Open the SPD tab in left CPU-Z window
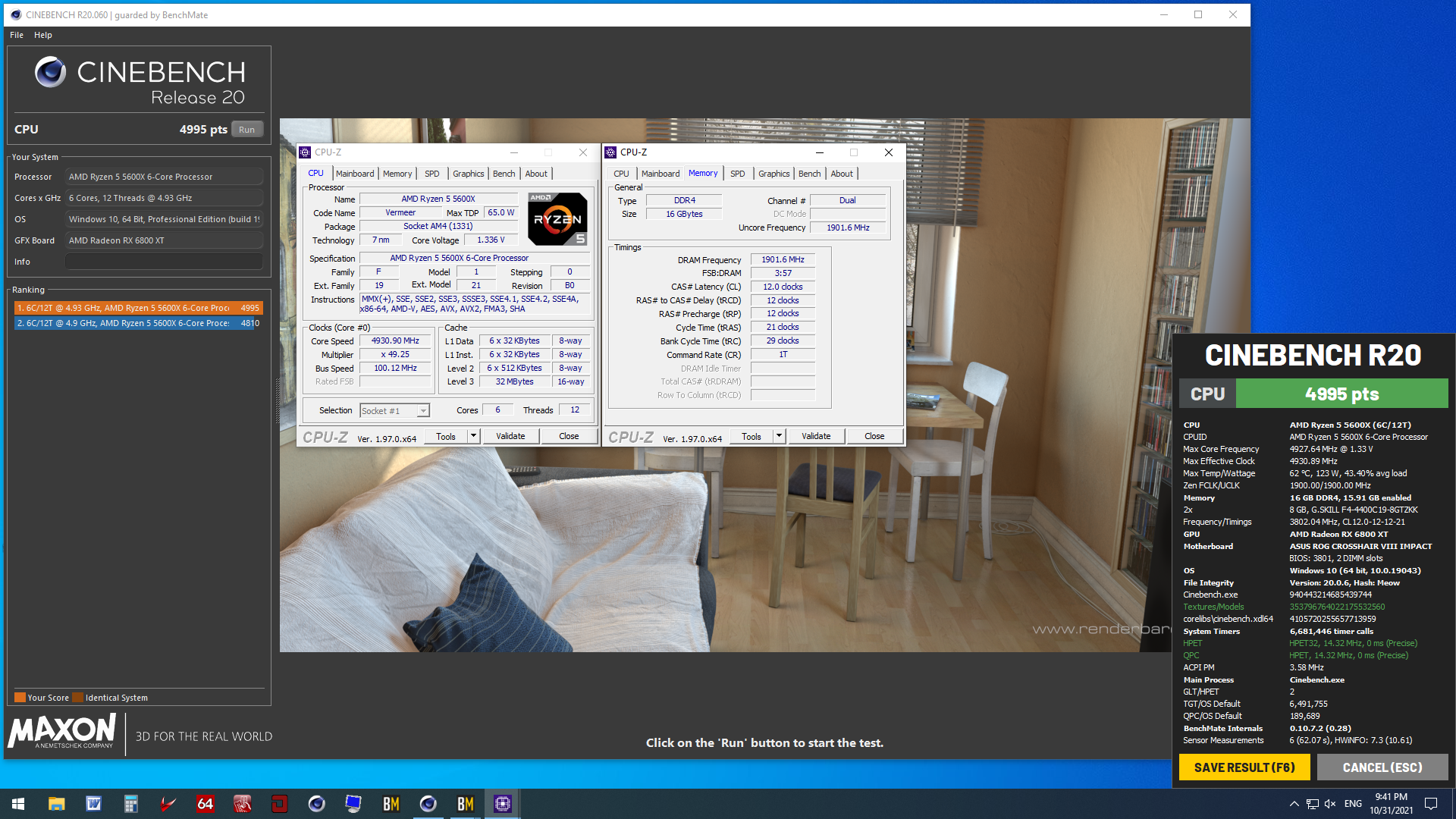 [x=432, y=174]
